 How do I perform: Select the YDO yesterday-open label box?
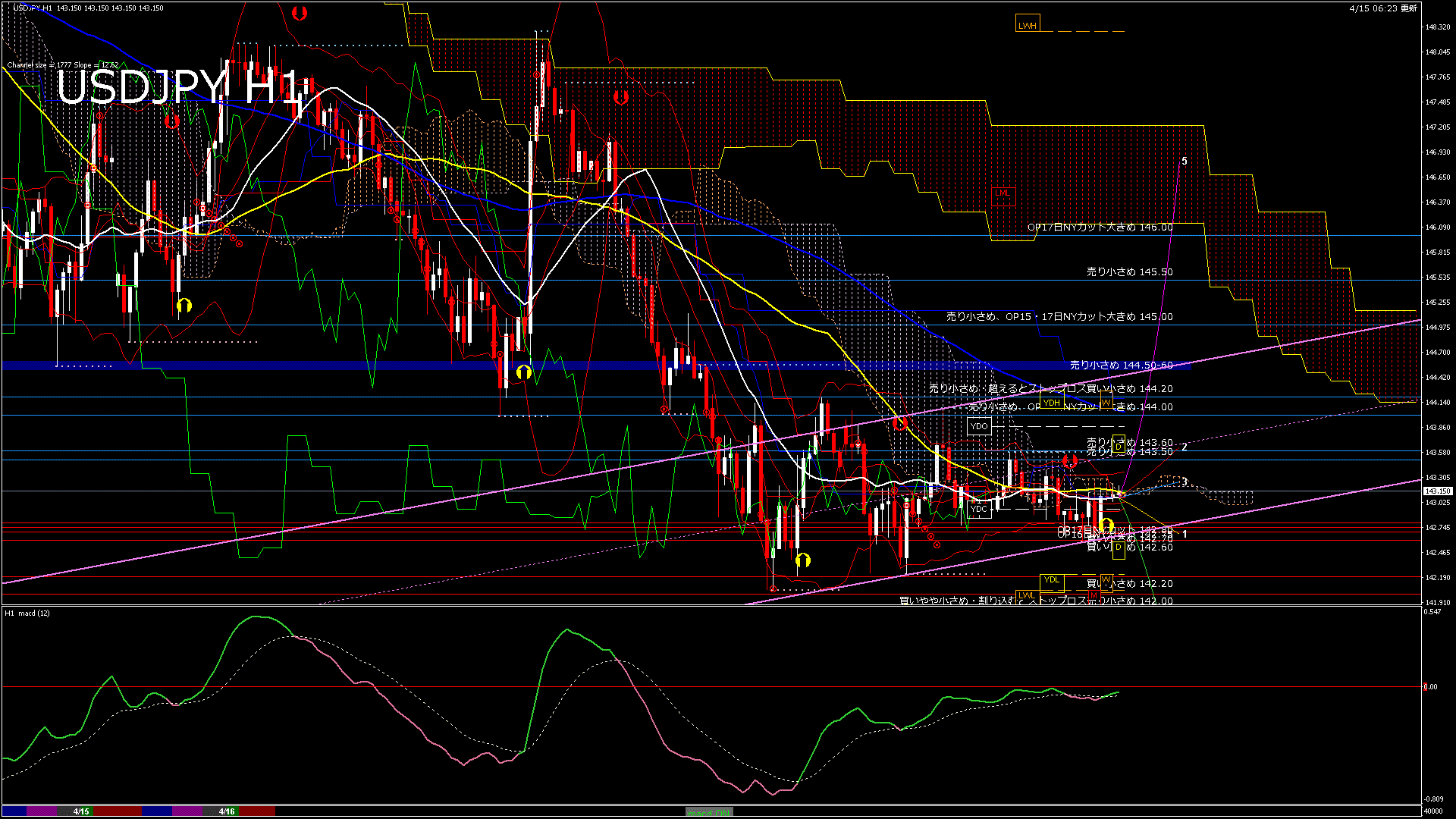tap(979, 426)
